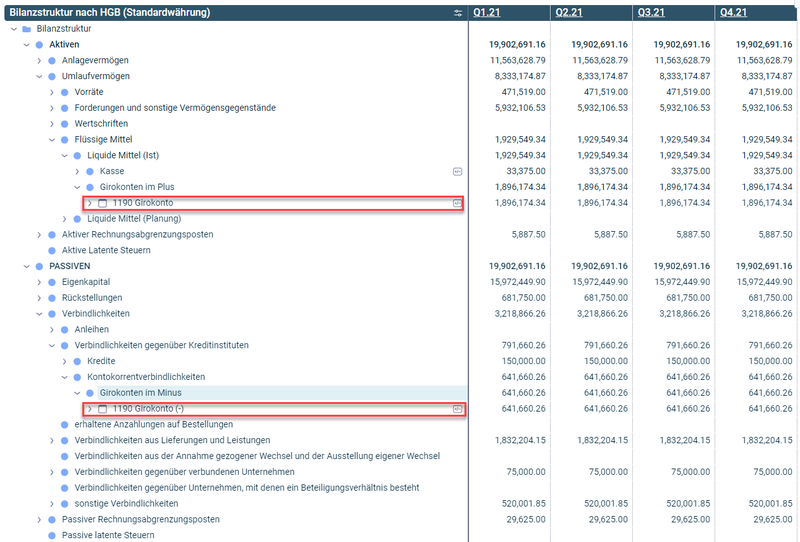Click the account icon of 1190 Girokonto
The height and width of the screenshot is (542, 800).
pyautogui.click(x=102, y=203)
